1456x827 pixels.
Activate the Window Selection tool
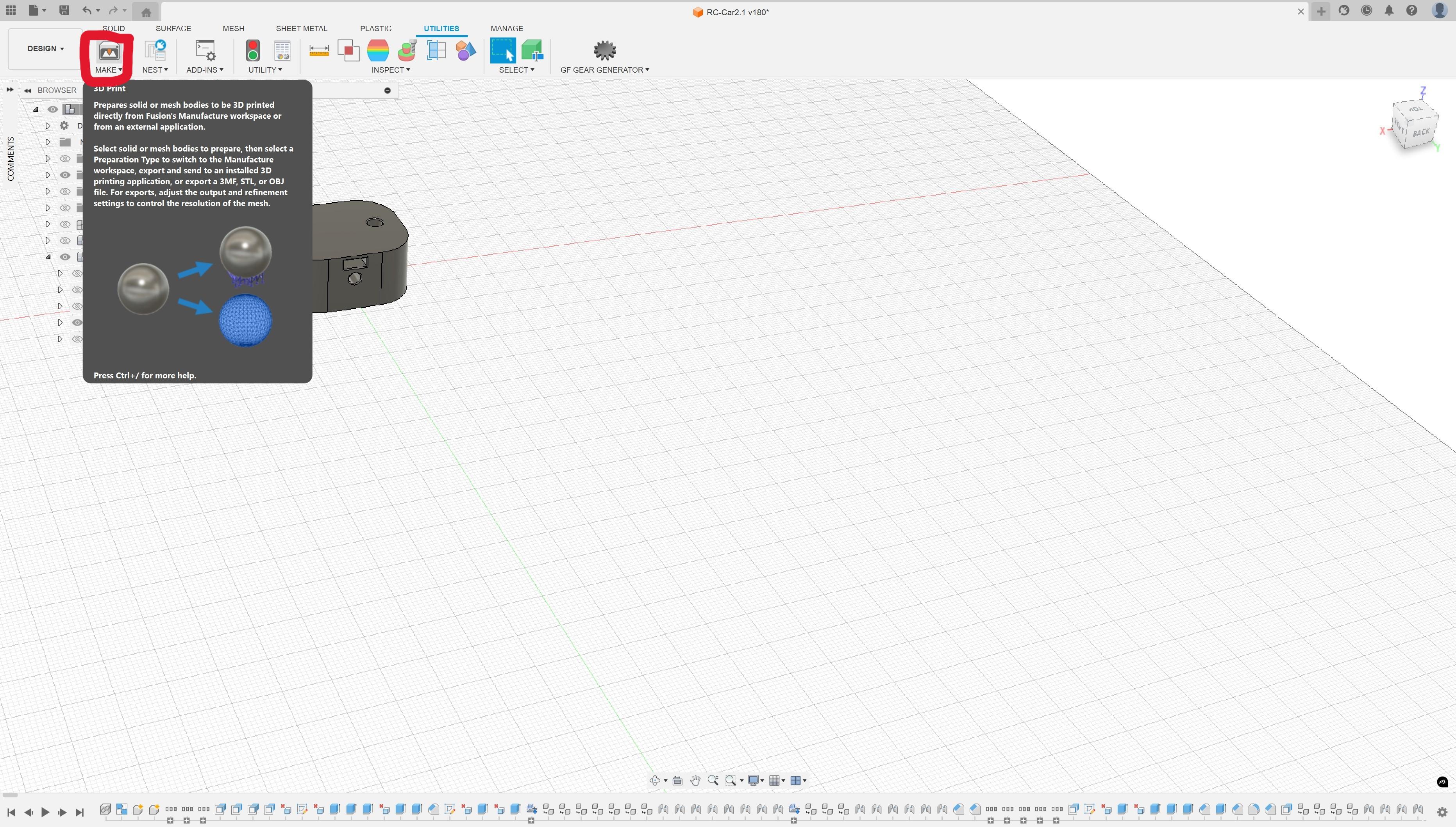pos(503,50)
